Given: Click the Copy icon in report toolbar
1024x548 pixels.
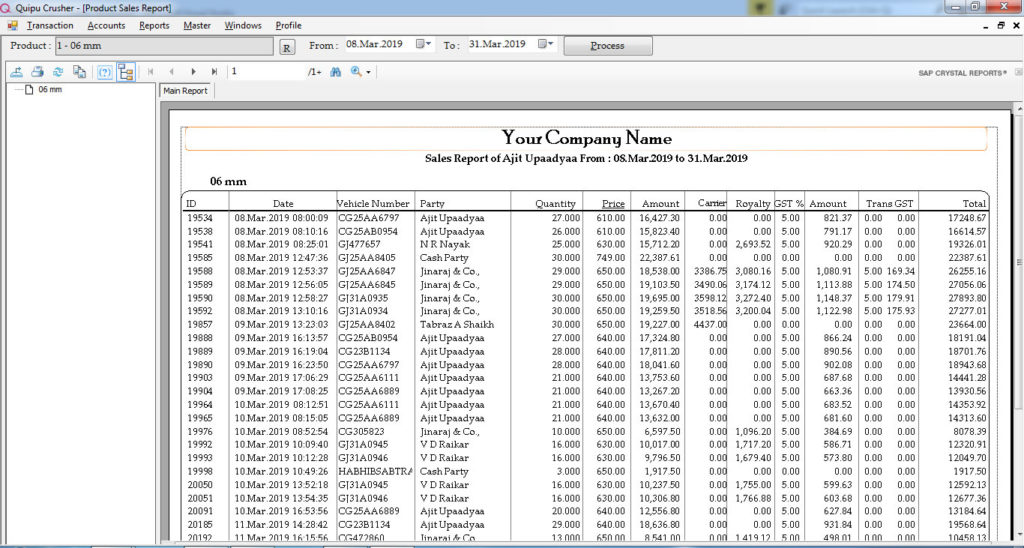Looking at the screenshot, I should coord(79,72).
